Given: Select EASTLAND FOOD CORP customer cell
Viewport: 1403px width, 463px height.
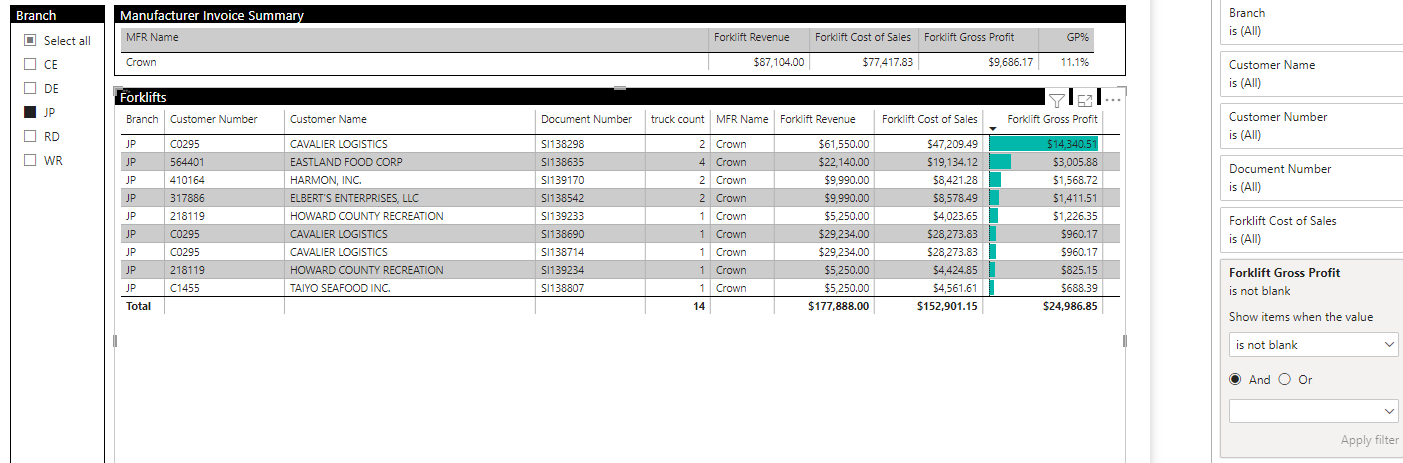Looking at the screenshot, I should point(346,162).
